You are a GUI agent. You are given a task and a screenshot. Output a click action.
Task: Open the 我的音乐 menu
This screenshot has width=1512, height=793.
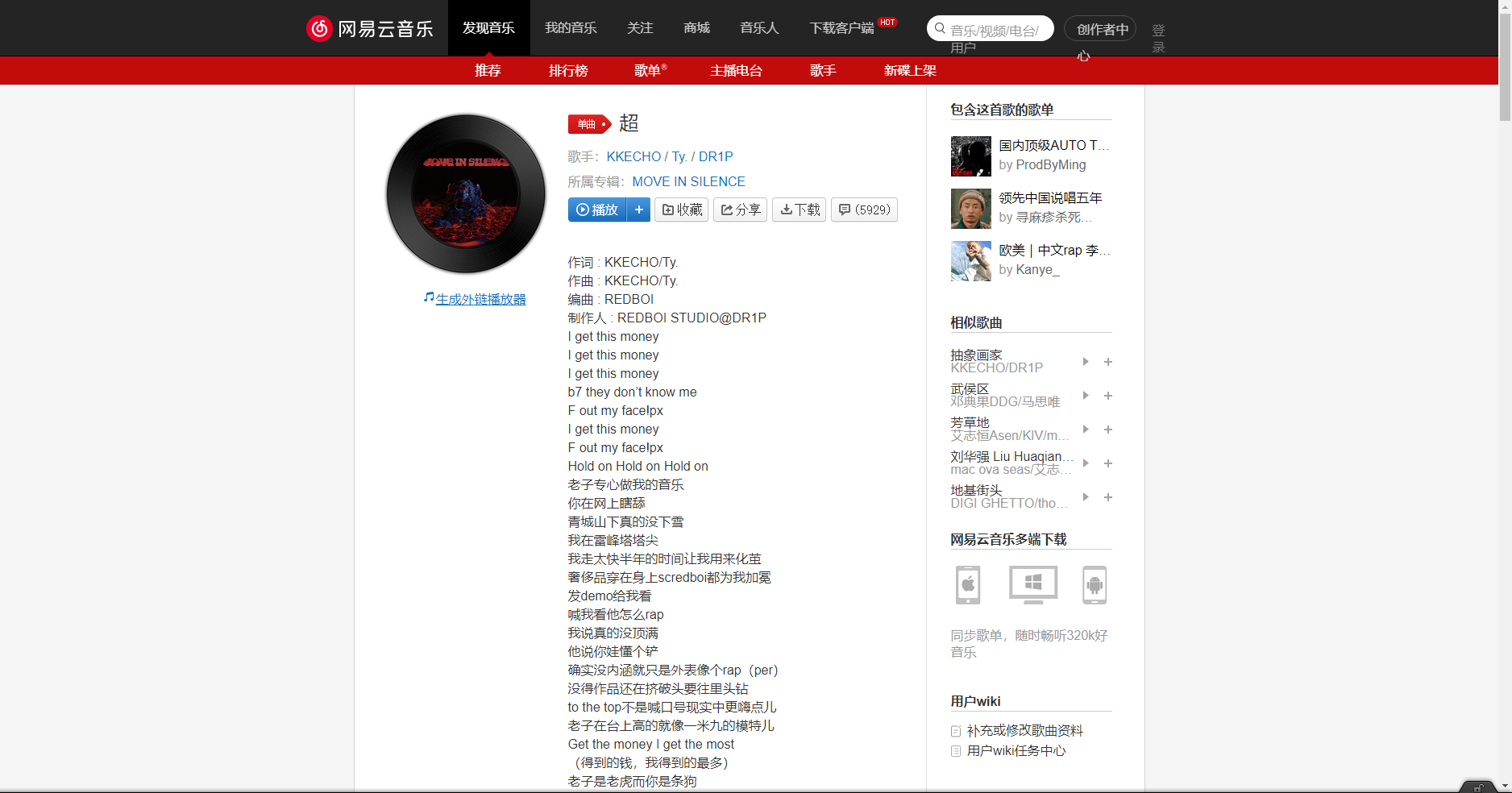click(570, 27)
